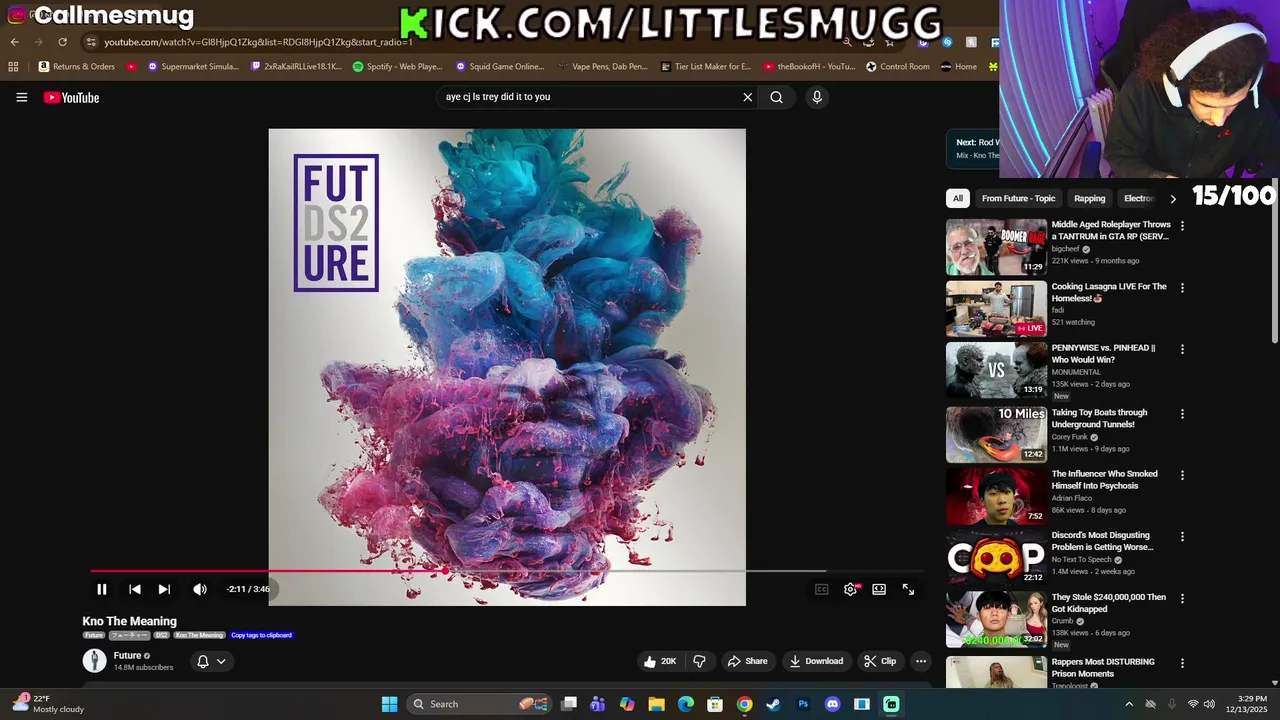Open options for Taking Toy Boats video

[x=1182, y=414]
